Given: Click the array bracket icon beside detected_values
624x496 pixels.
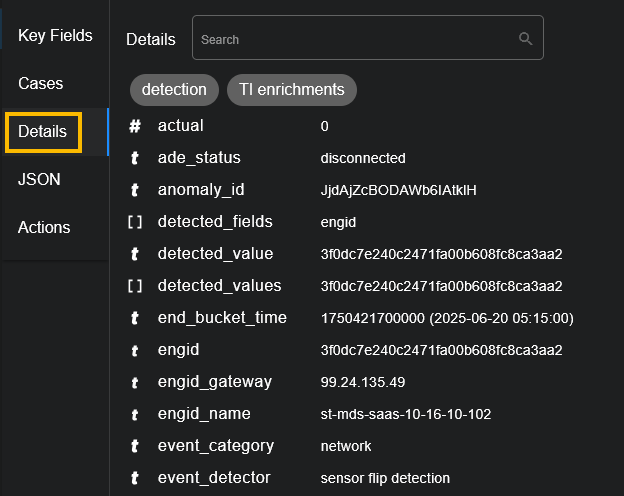Looking at the screenshot, I should 135,286.
